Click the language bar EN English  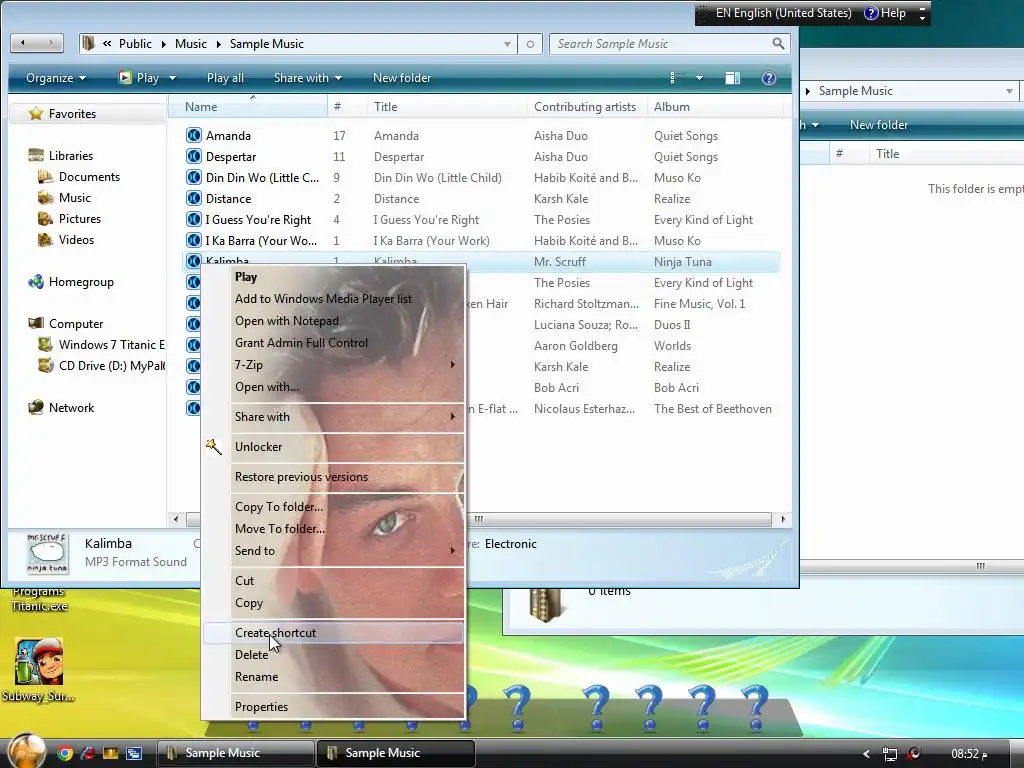[x=783, y=13]
